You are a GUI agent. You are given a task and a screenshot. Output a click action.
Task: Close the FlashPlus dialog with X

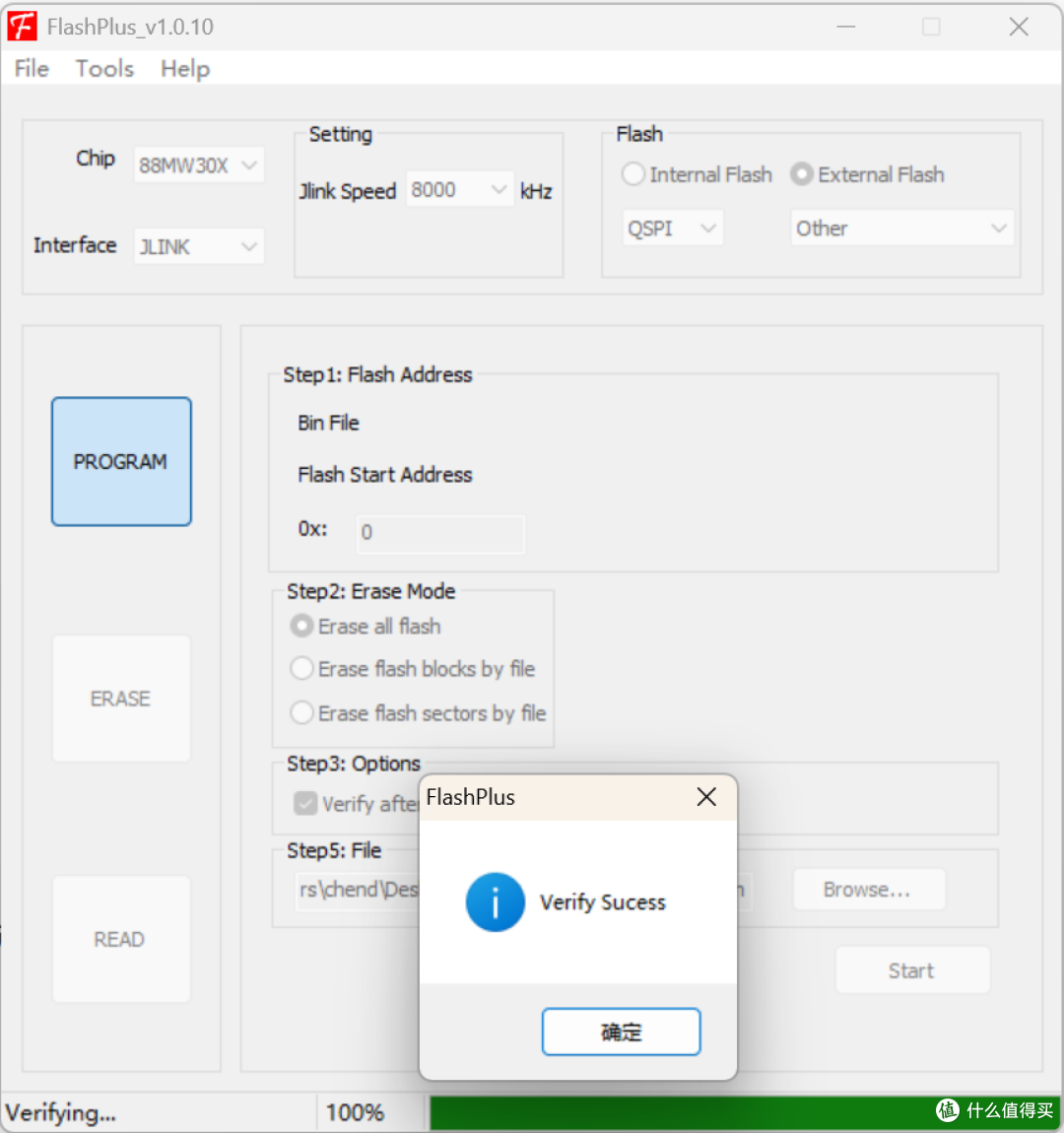[x=706, y=797]
